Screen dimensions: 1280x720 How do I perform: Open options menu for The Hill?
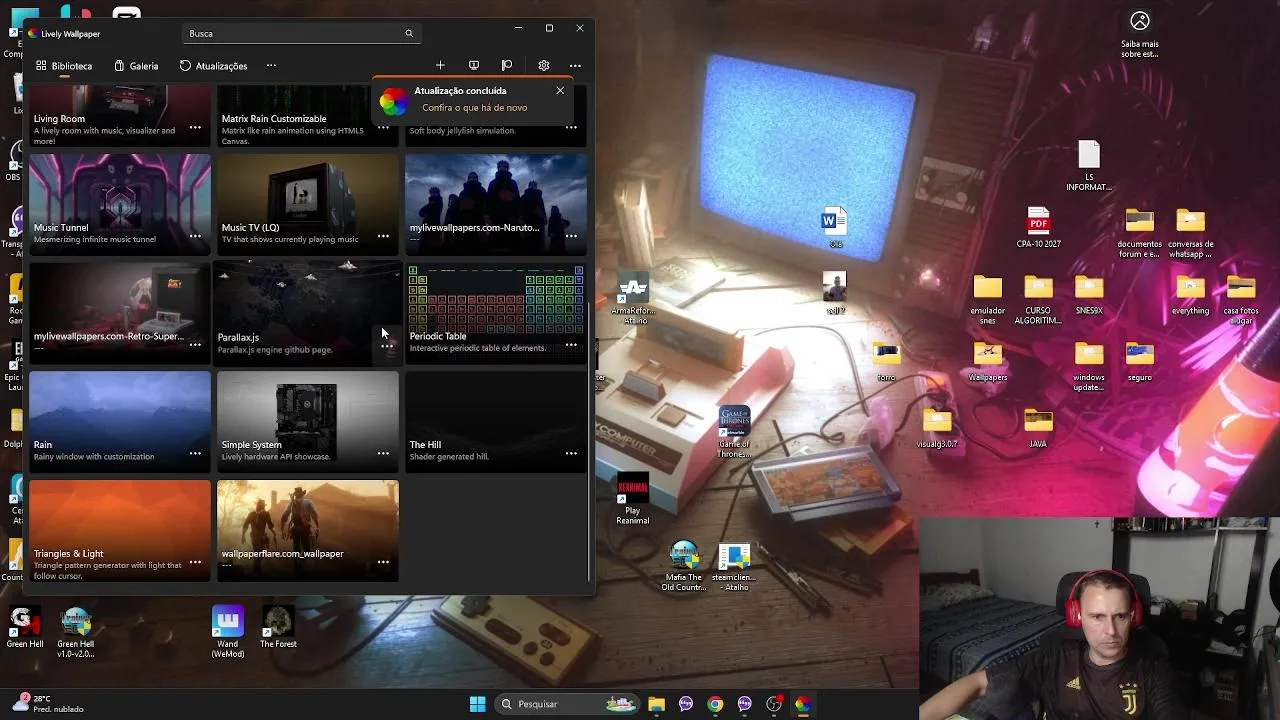(571, 453)
